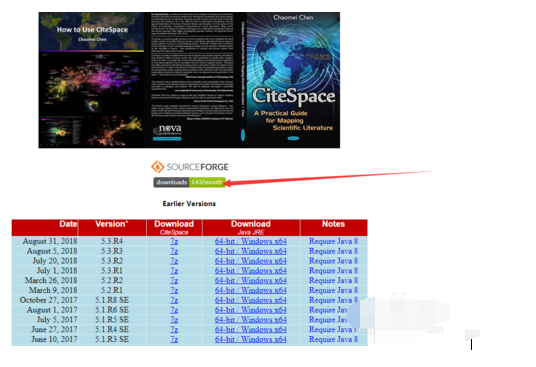Select the date June 10, 2017
This screenshot has height=367, width=536.
tap(54, 340)
